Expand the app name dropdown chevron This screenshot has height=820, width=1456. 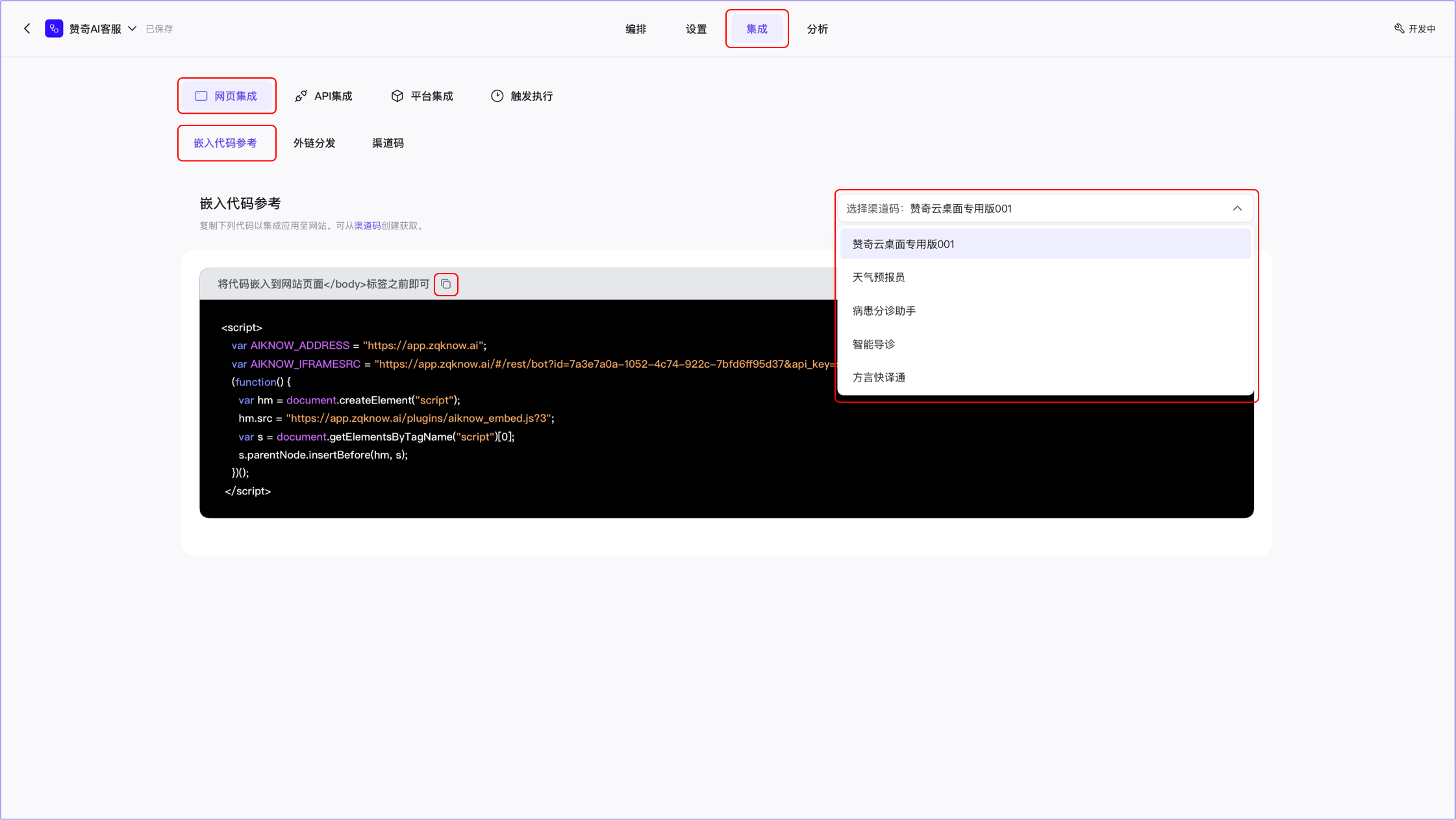point(132,29)
